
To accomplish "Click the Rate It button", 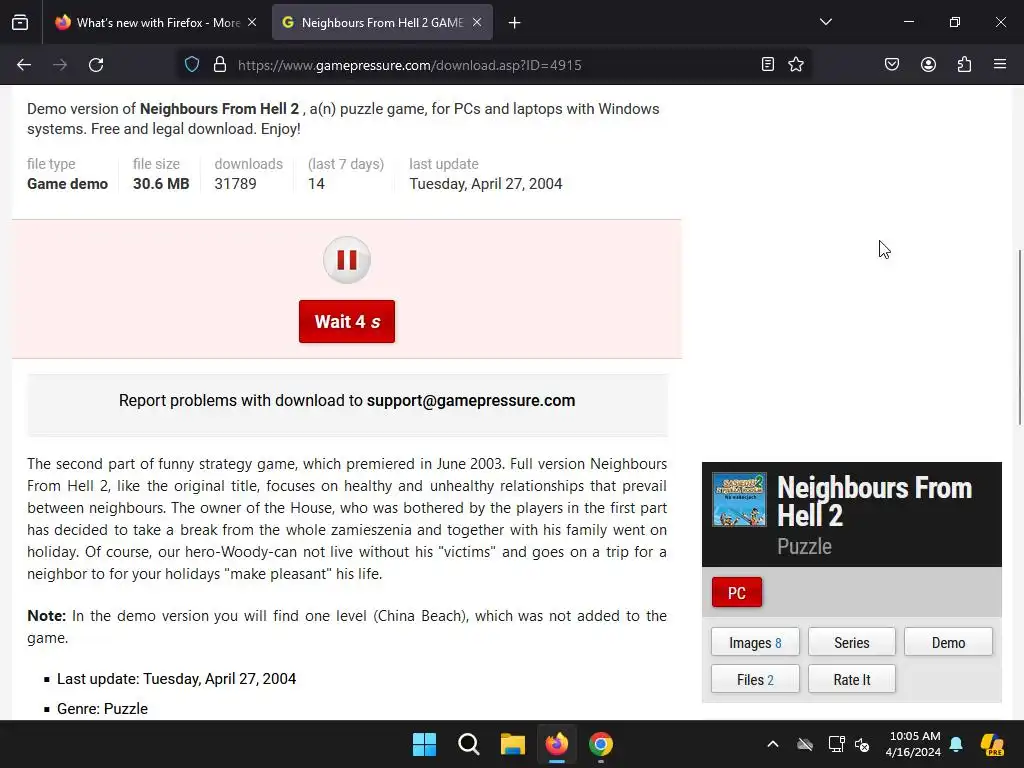I will point(852,679).
